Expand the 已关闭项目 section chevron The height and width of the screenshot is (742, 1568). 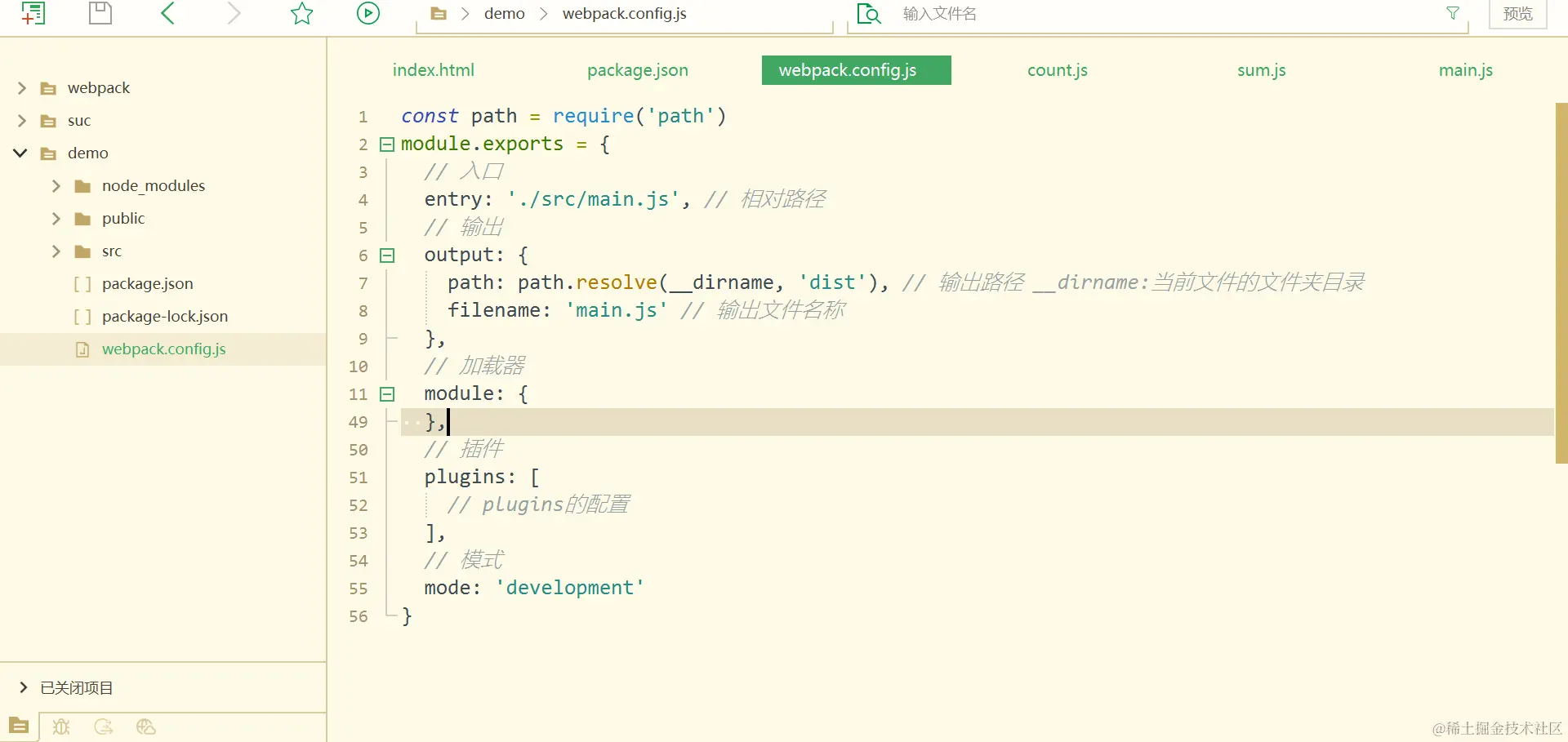coord(23,687)
